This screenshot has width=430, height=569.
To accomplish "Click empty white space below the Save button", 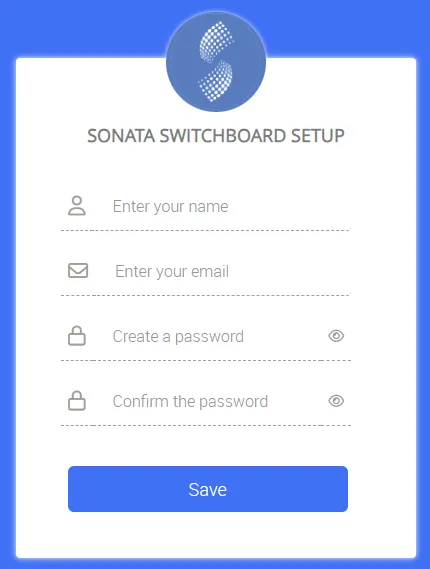I will (216, 535).
